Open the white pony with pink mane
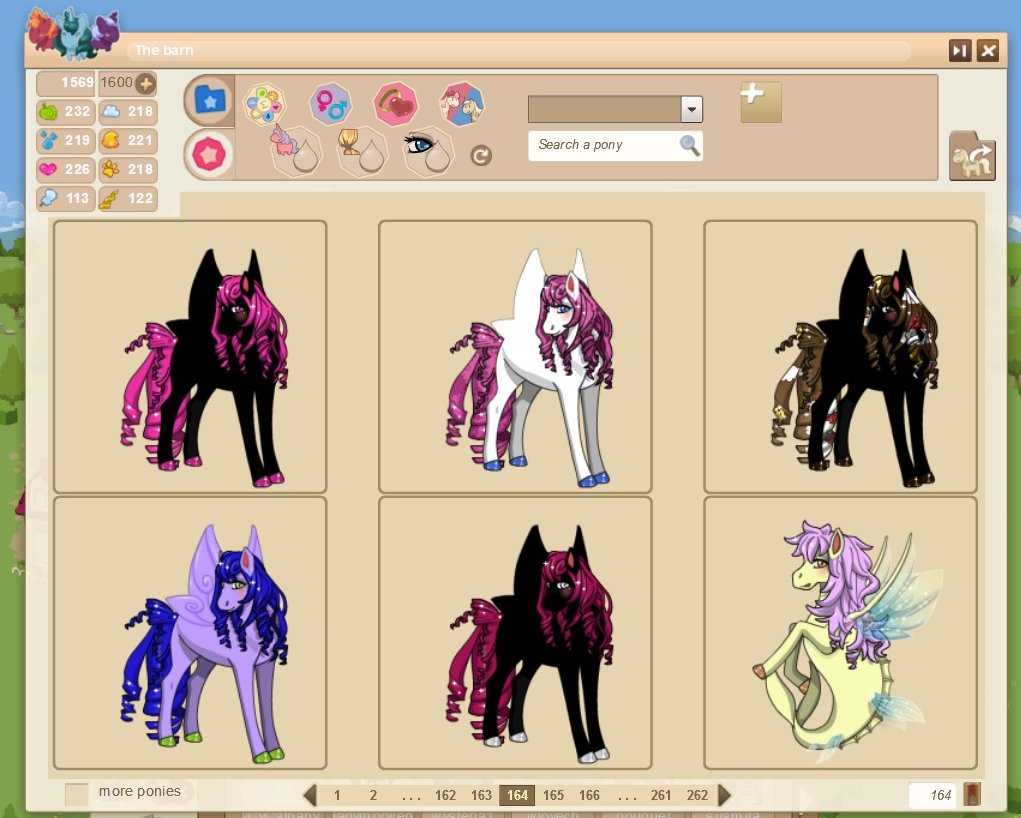The image size is (1021, 818). [515, 357]
